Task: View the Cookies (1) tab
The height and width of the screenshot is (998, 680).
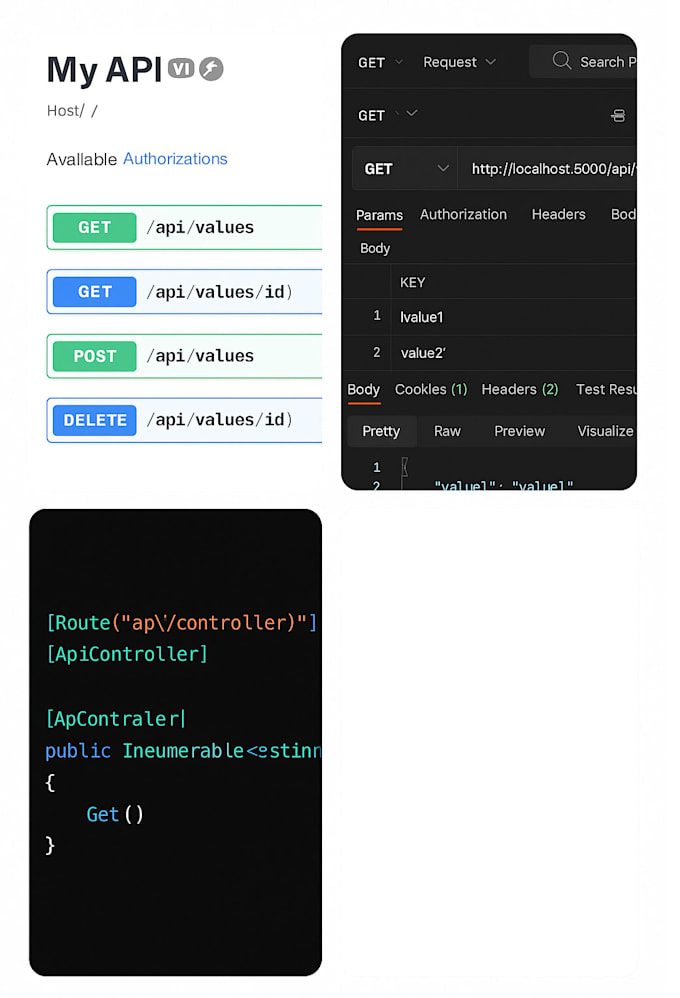Action: 430,389
